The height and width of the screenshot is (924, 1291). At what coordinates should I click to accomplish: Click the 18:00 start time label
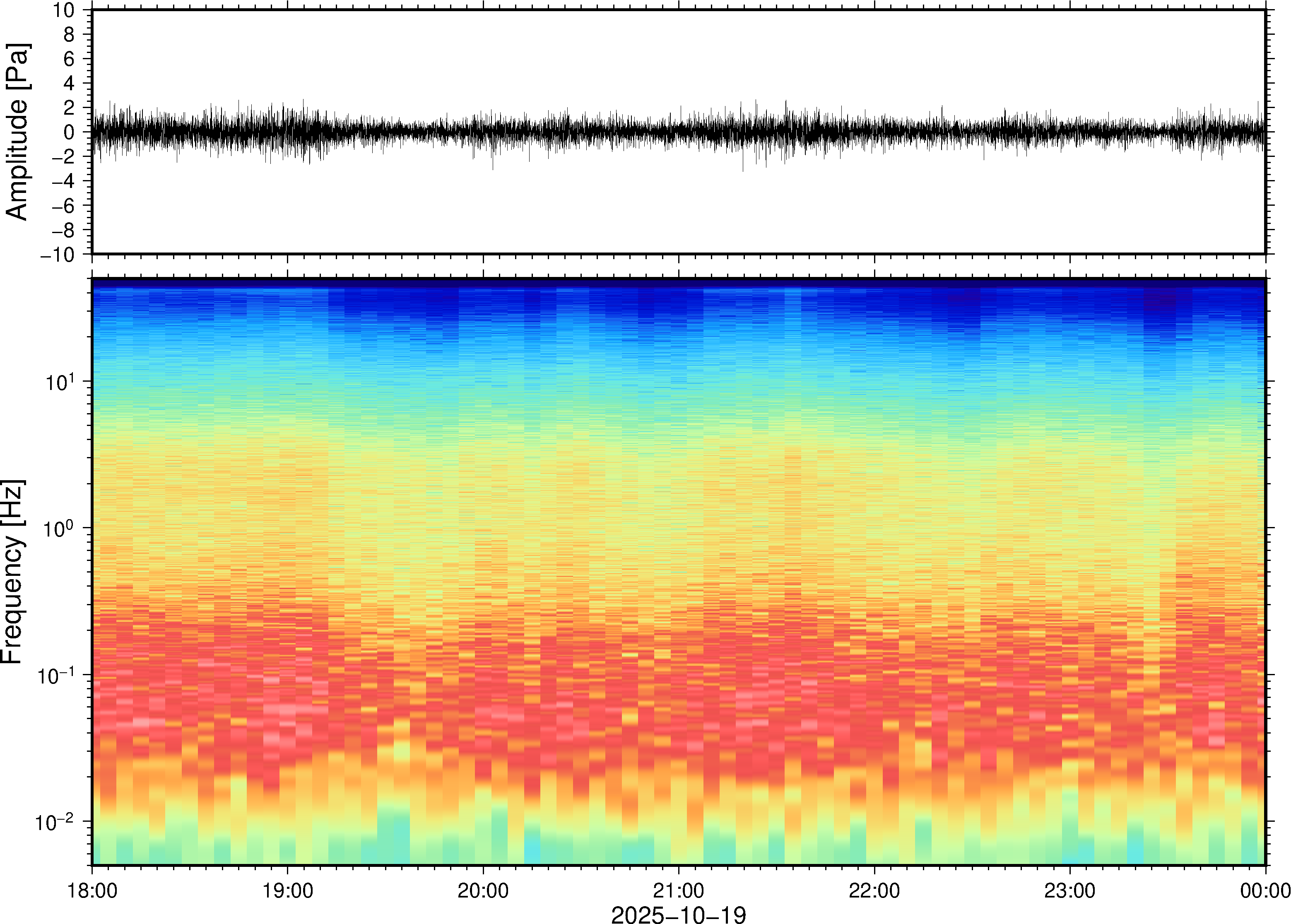92,890
